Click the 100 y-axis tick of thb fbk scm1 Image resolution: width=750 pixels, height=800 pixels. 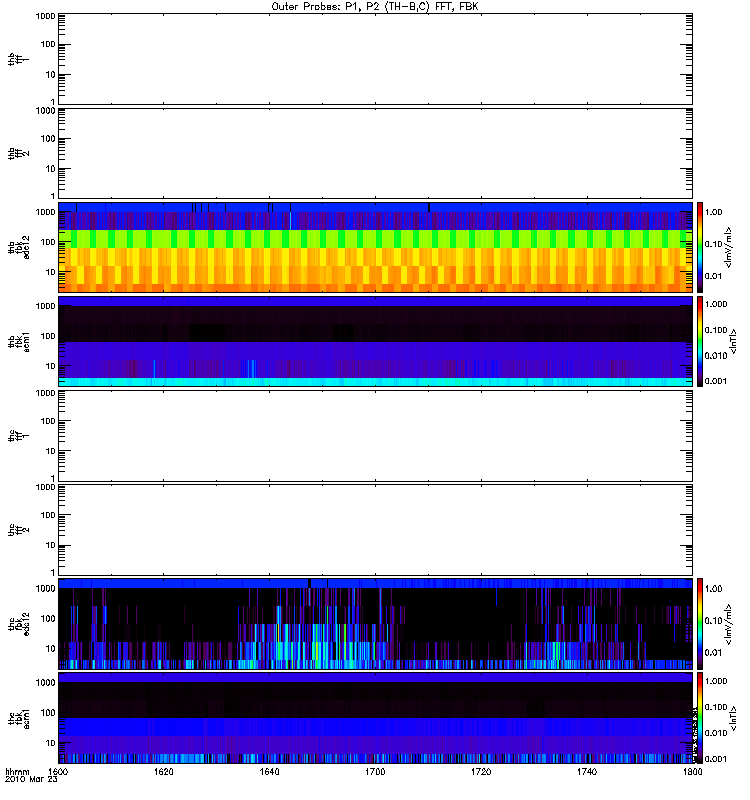click(48, 336)
